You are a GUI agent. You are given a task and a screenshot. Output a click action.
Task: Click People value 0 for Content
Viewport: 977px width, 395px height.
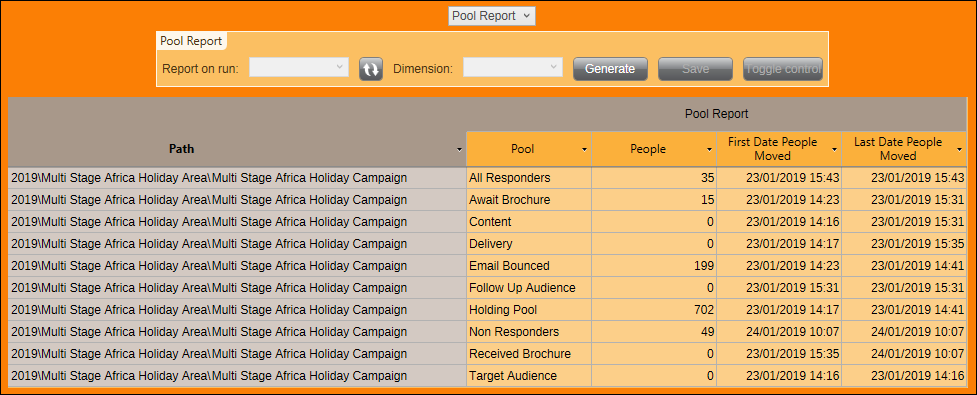pyautogui.click(x=654, y=222)
